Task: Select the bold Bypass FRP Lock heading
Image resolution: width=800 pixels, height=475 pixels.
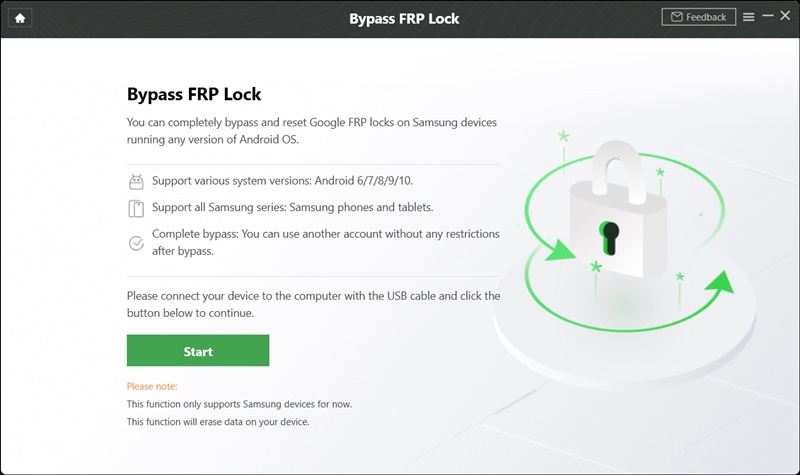Action: point(194,95)
